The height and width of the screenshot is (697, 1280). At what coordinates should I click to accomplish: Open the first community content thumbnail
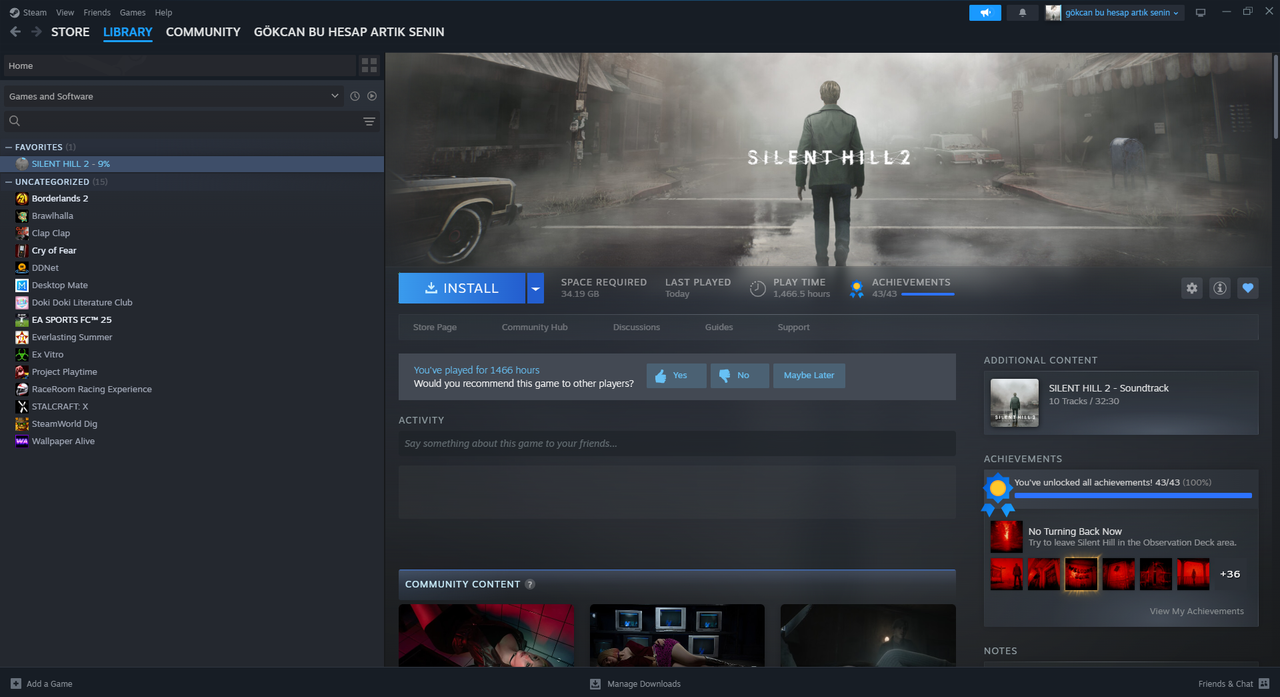tap(486, 635)
